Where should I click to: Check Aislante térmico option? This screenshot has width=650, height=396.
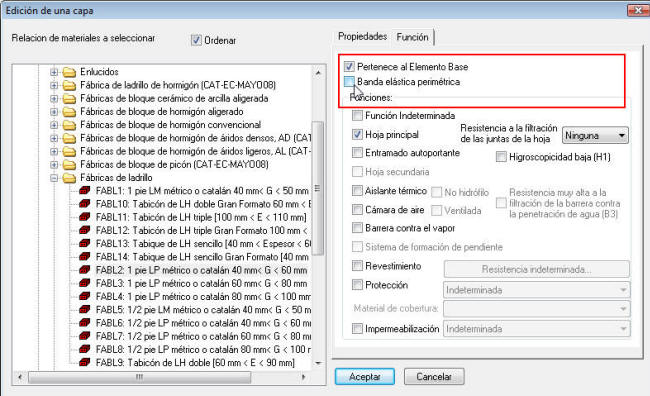pos(357,191)
